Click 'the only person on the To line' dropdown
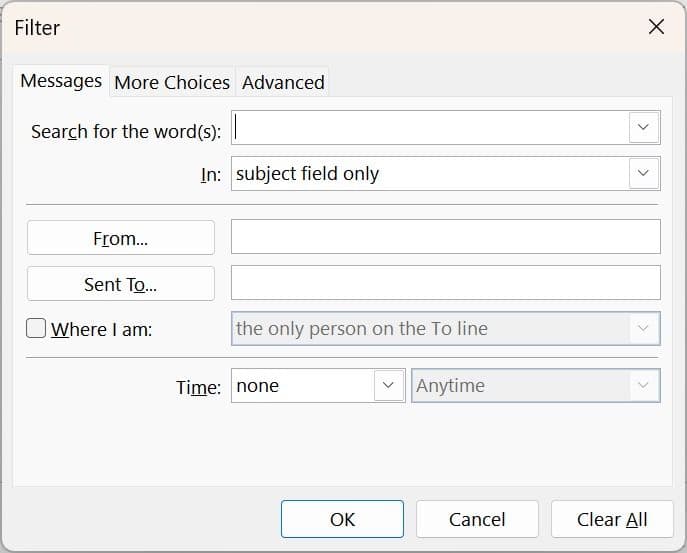687x553 pixels. click(x=445, y=328)
